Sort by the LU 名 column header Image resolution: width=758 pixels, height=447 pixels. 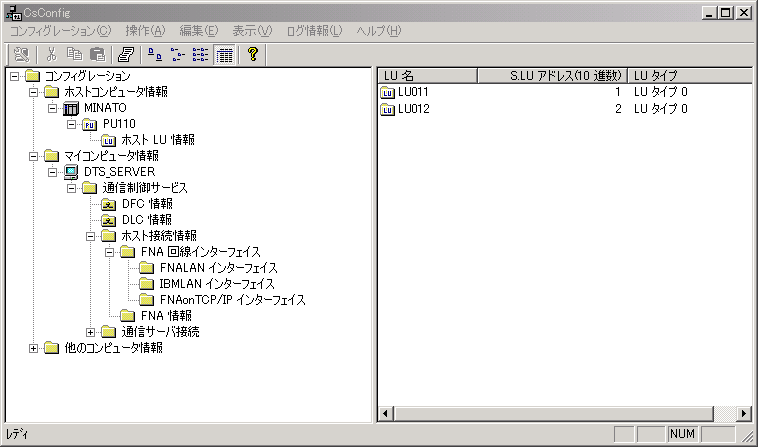tap(428, 76)
